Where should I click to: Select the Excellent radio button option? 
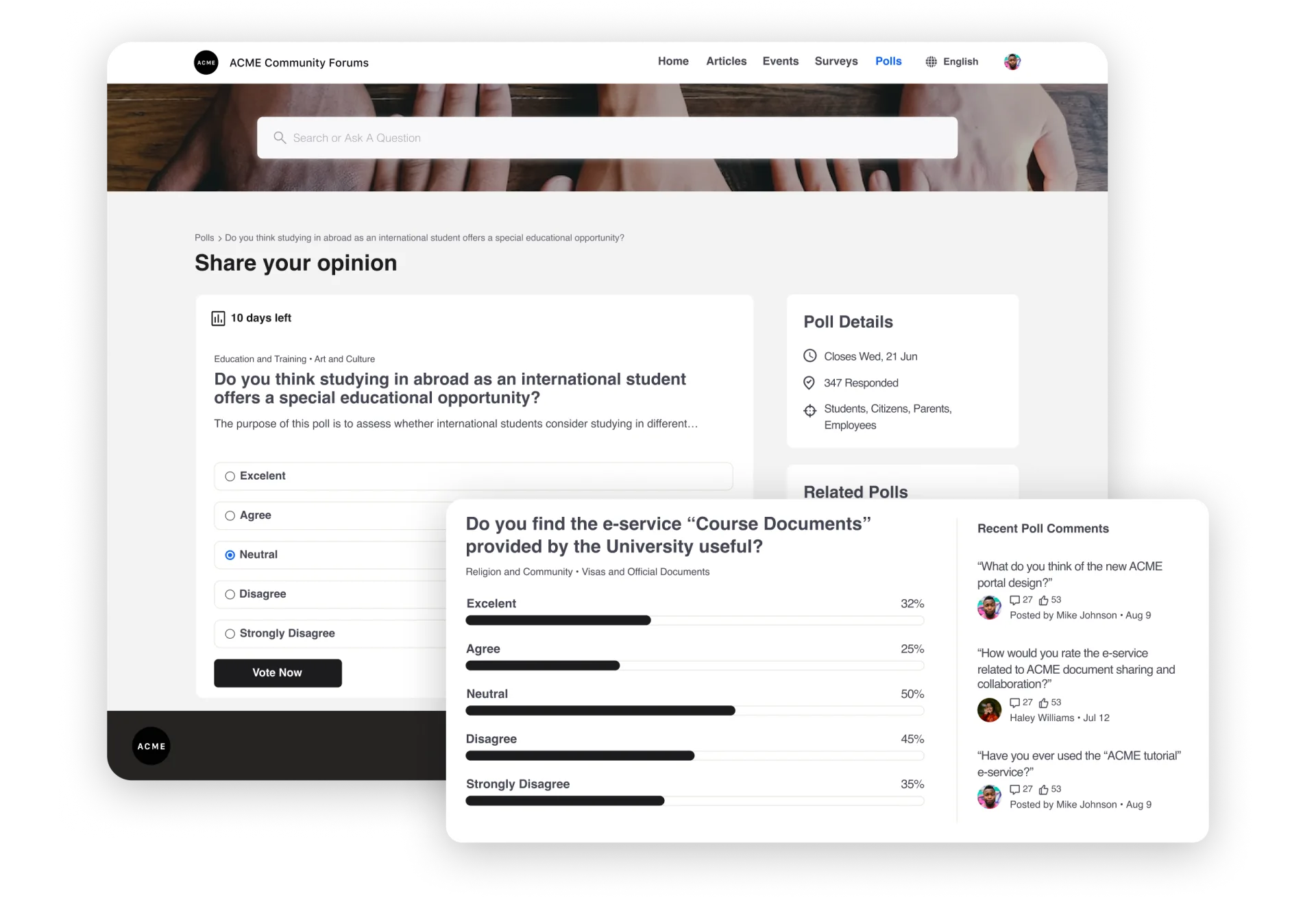[x=230, y=475]
